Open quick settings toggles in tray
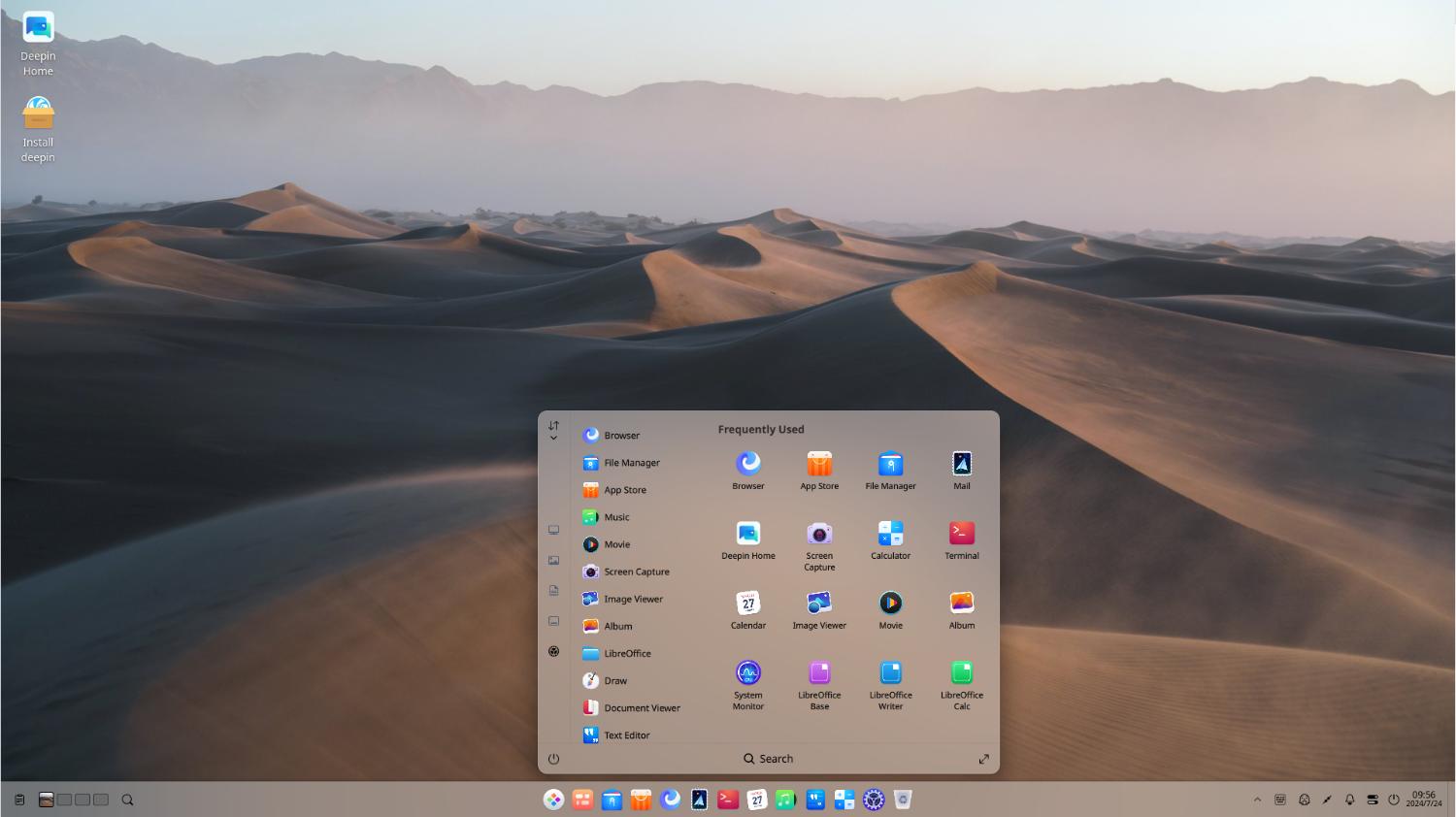This screenshot has height=817, width=1456. [x=1372, y=800]
